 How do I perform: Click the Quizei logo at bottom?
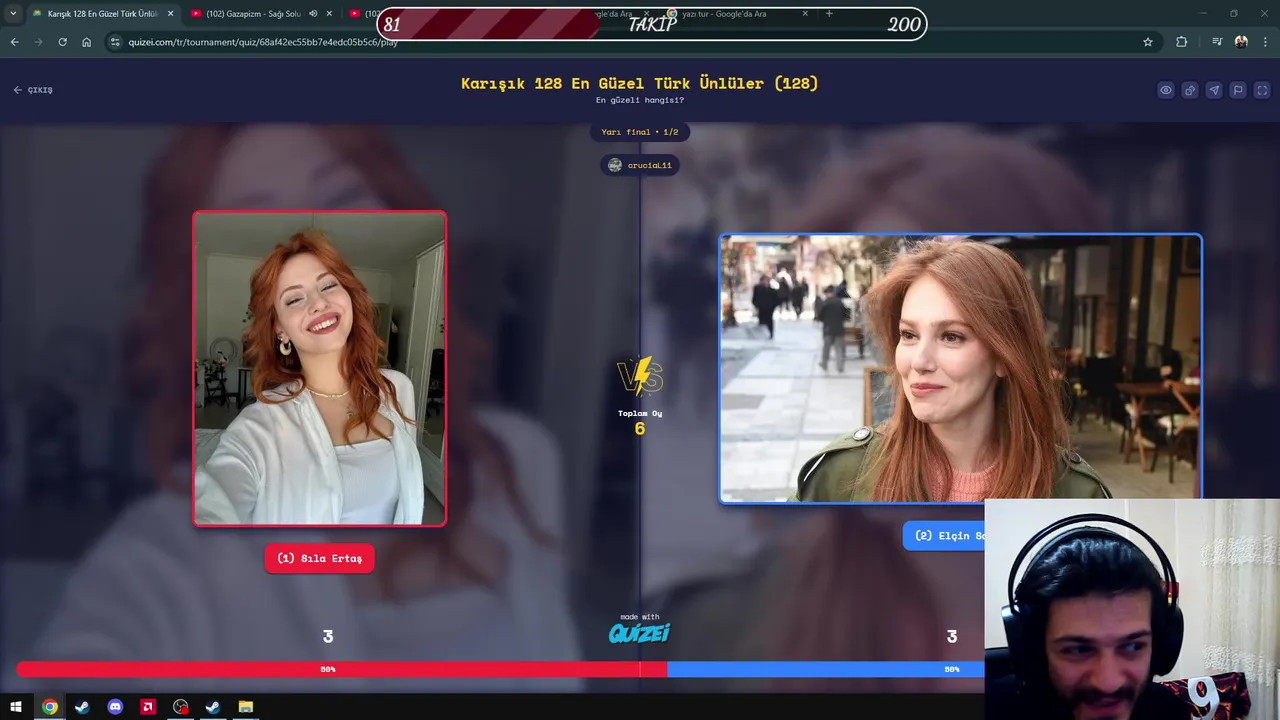[x=640, y=633]
